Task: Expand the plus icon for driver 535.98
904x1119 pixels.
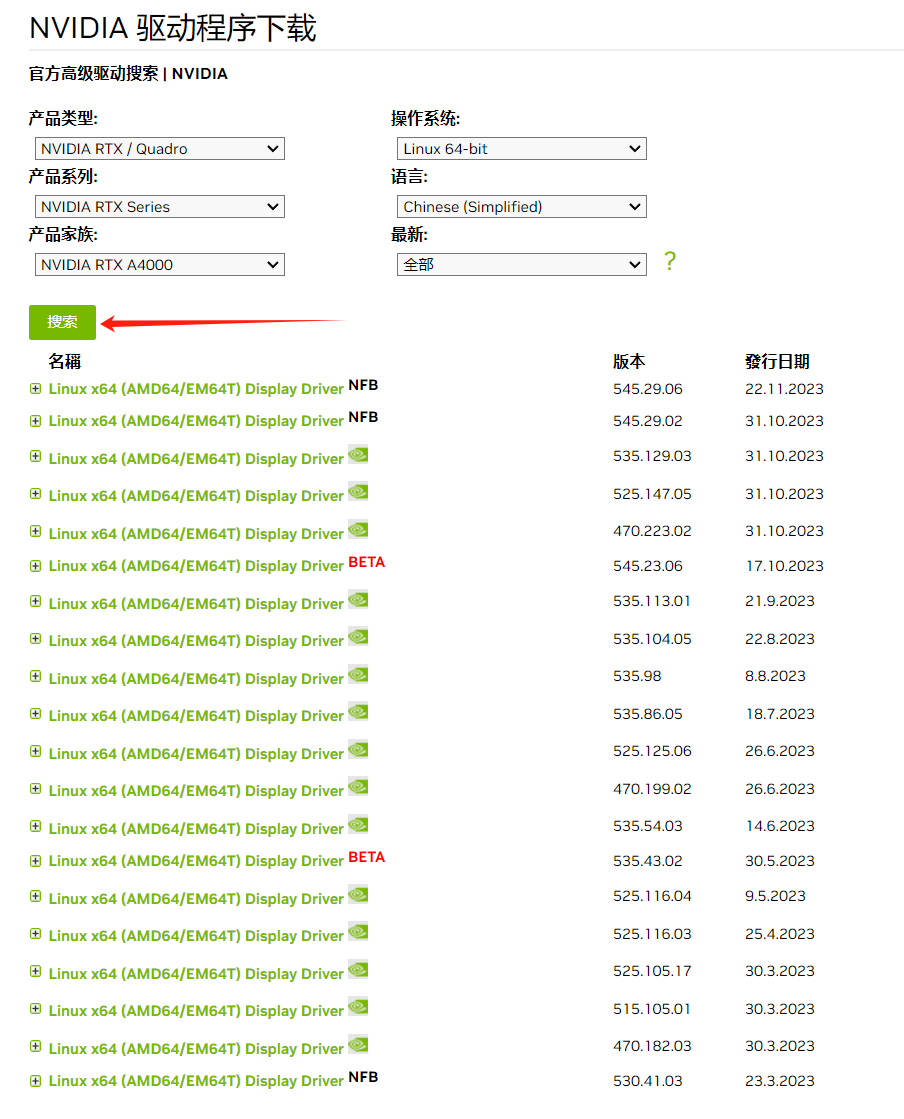Action: (x=36, y=676)
